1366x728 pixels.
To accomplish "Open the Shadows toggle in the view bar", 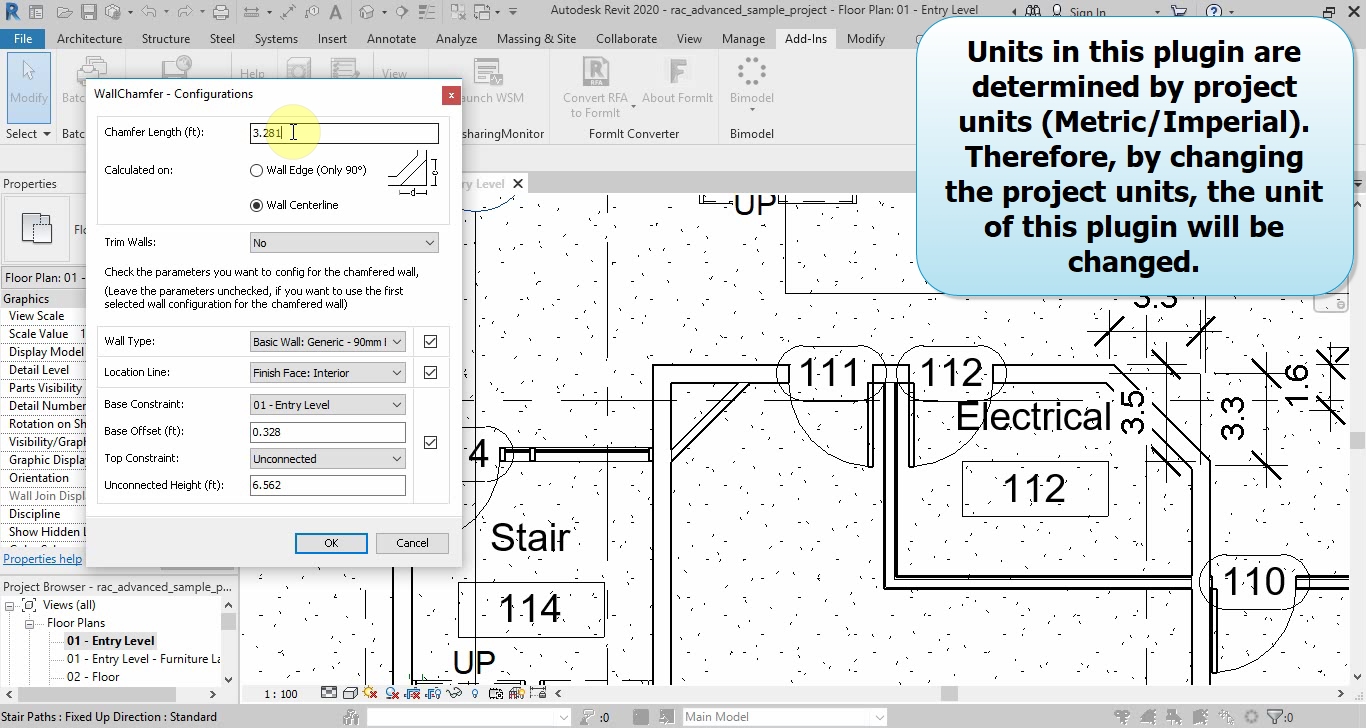I will [x=393, y=692].
